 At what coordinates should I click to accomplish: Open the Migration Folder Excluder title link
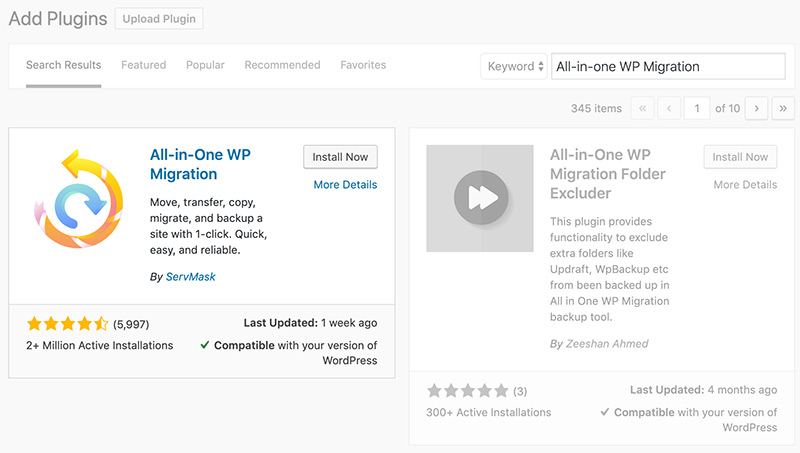[x=608, y=174]
